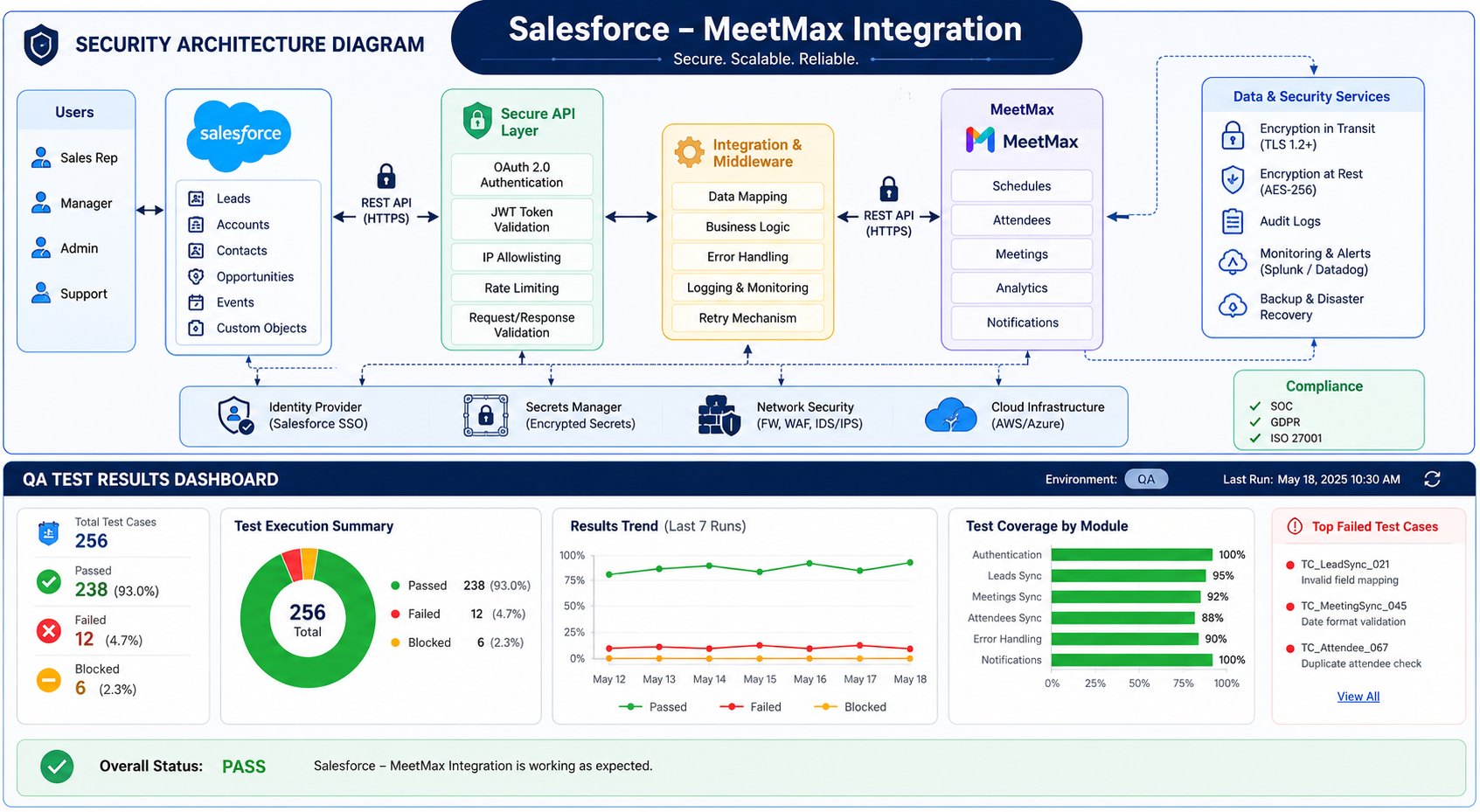Image resolution: width=1480 pixels, height=812 pixels.
Task: Click the Monitoring & Alerts cloud icon
Action: point(1233,261)
